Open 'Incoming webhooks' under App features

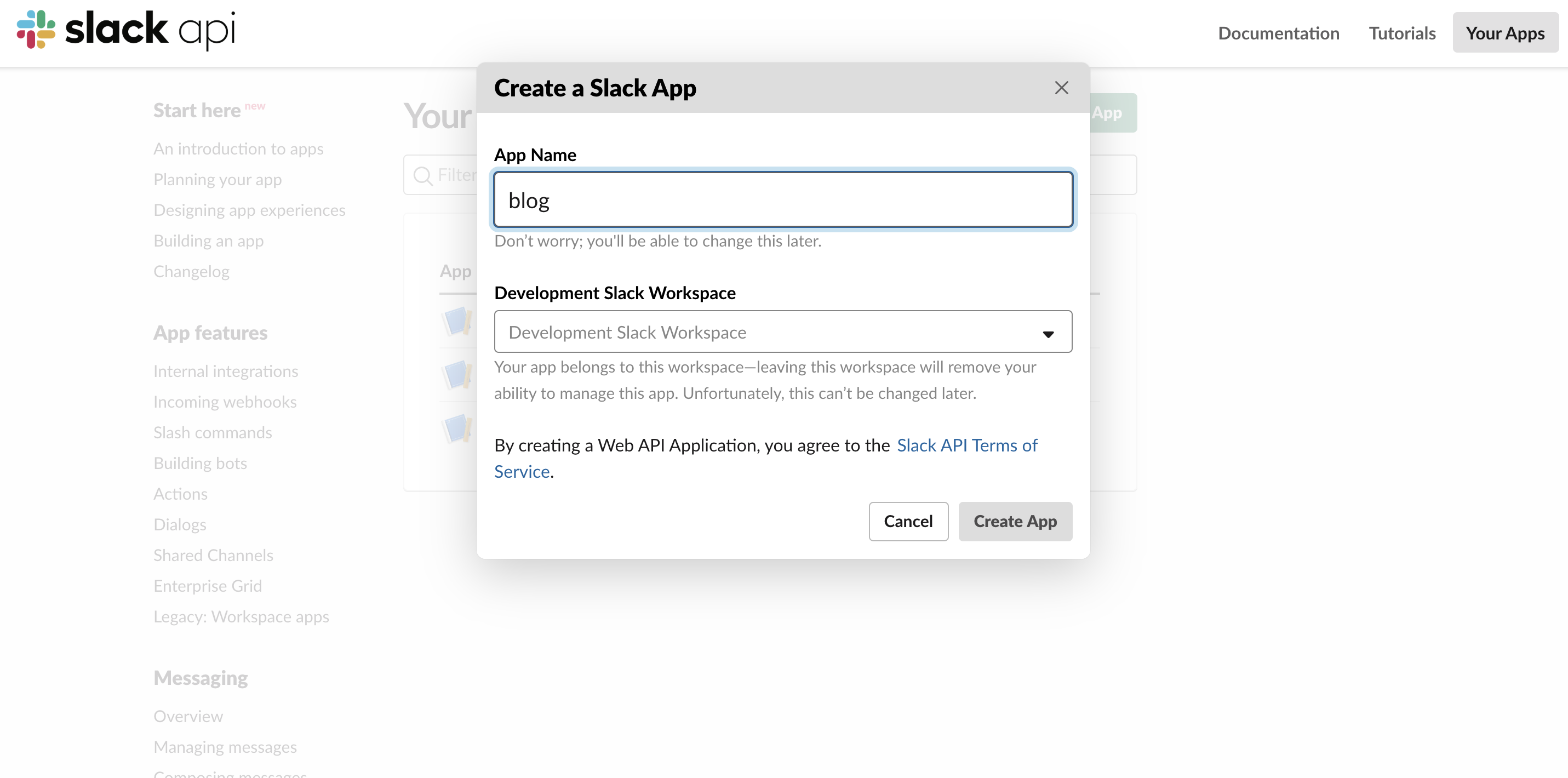click(225, 402)
